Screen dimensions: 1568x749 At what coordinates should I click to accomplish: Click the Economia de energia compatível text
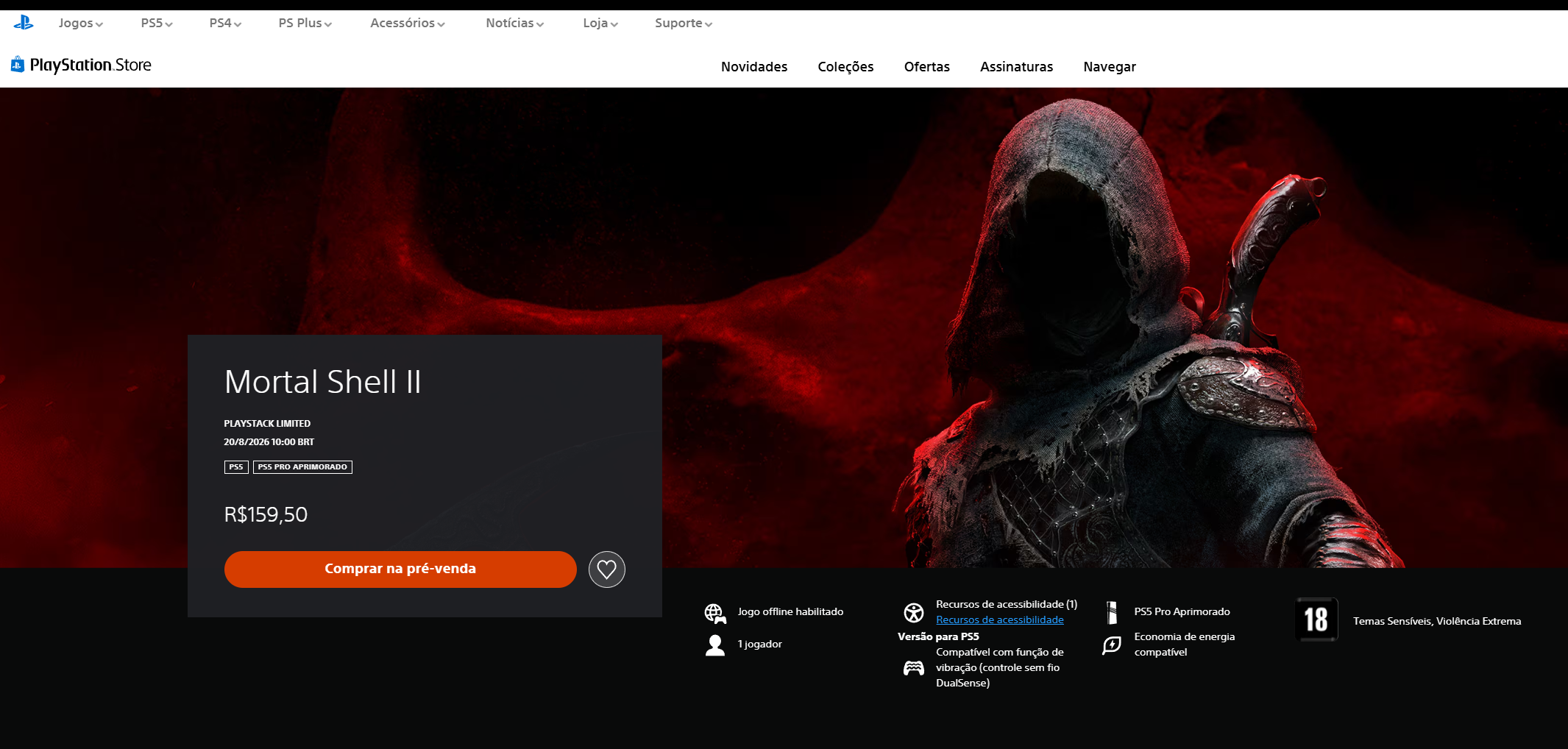(1185, 645)
